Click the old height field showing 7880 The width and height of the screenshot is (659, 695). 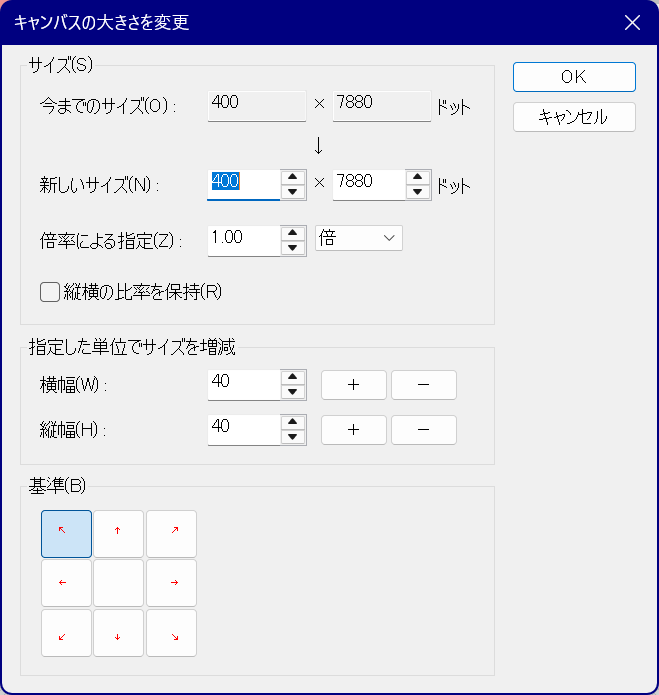pos(382,106)
